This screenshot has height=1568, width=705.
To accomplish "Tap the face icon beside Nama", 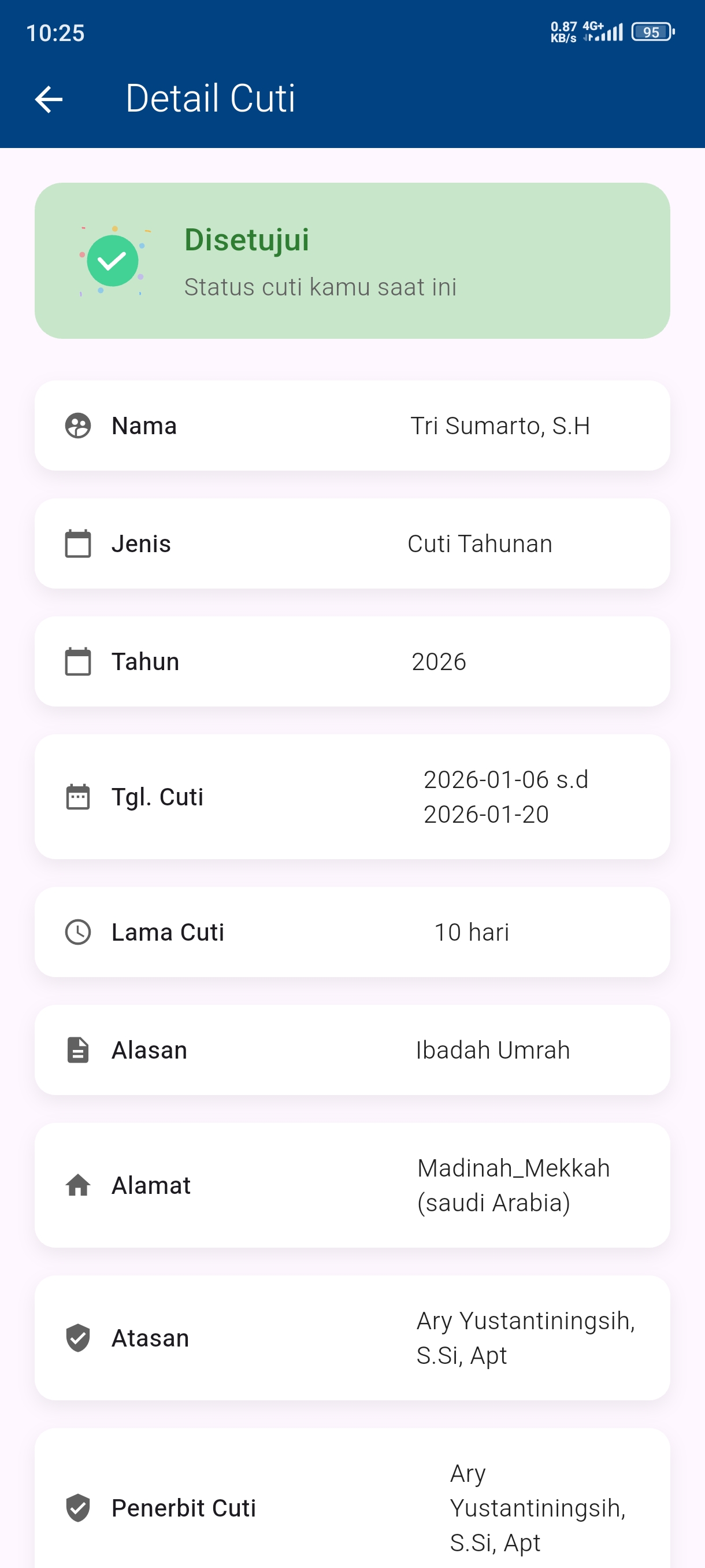I will point(78,426).
